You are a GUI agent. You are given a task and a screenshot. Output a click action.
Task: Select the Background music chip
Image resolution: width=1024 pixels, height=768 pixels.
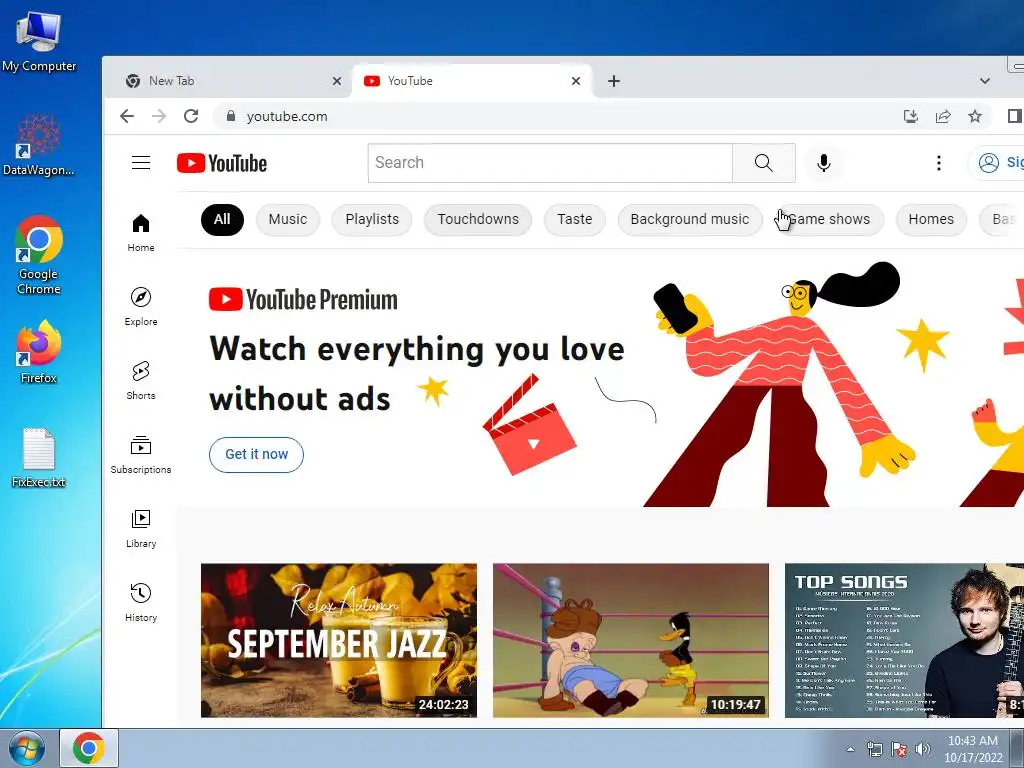tap(690, 219)
